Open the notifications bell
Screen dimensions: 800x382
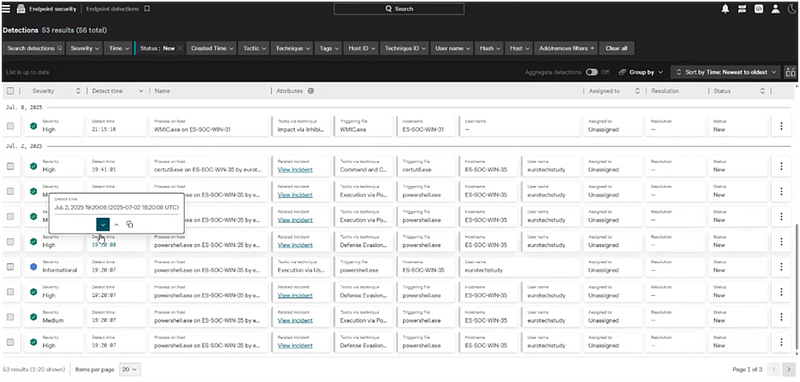click(725, 9)
